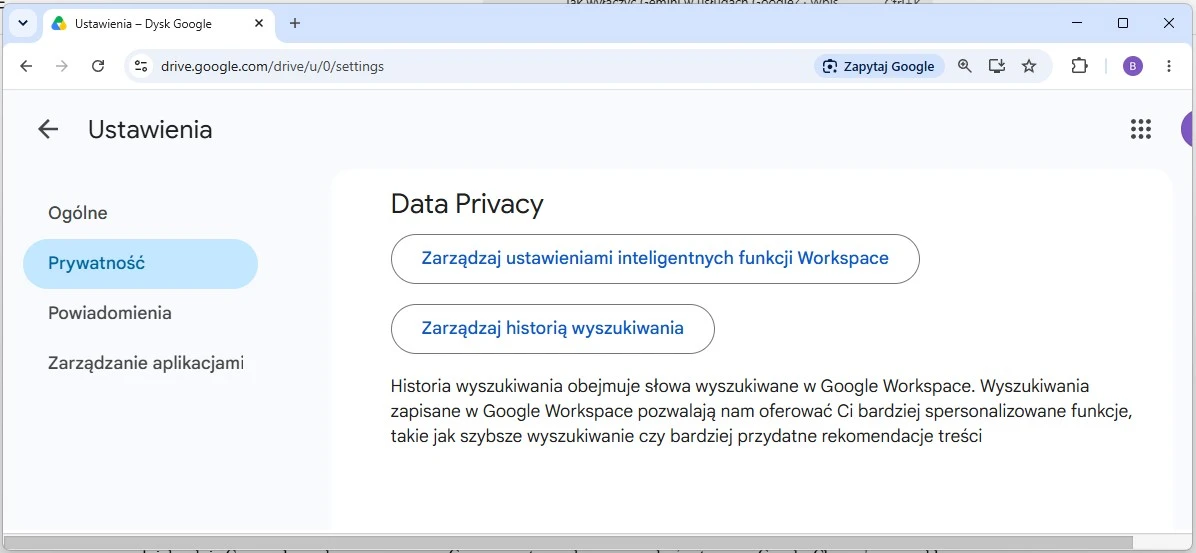1196x553 pixels.
Task: Click the browser back arrow
Action: (x=26, y=66)
